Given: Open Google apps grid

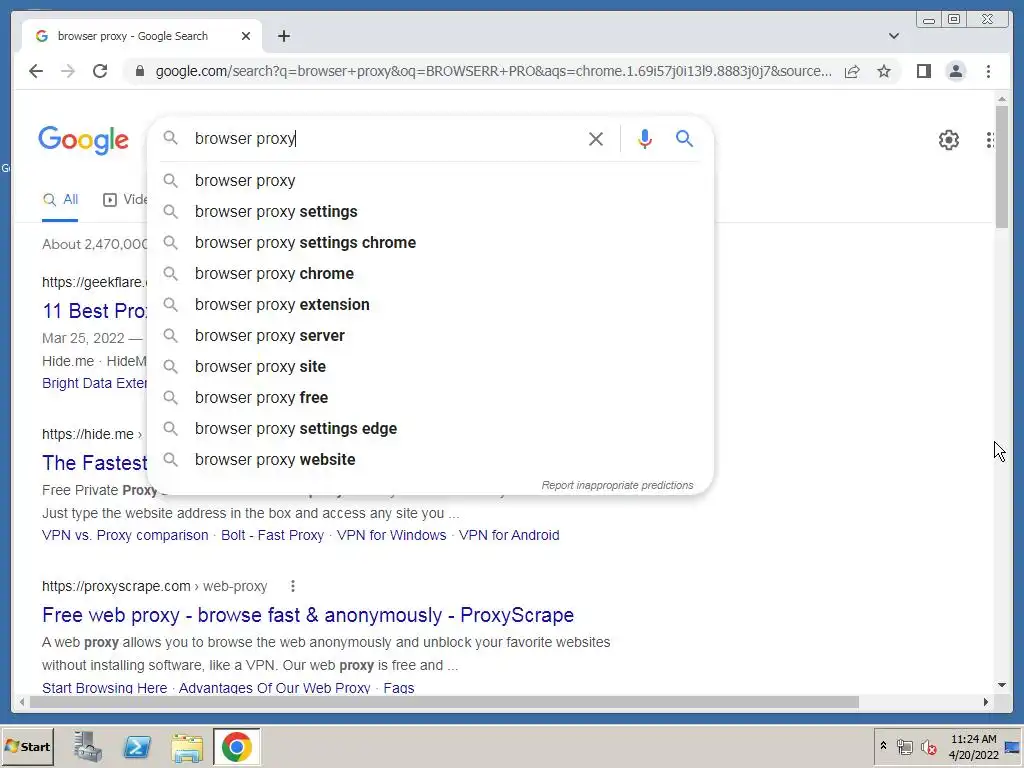Looking at the screenshot, I should pyautogui.click(x=990, y=140).
